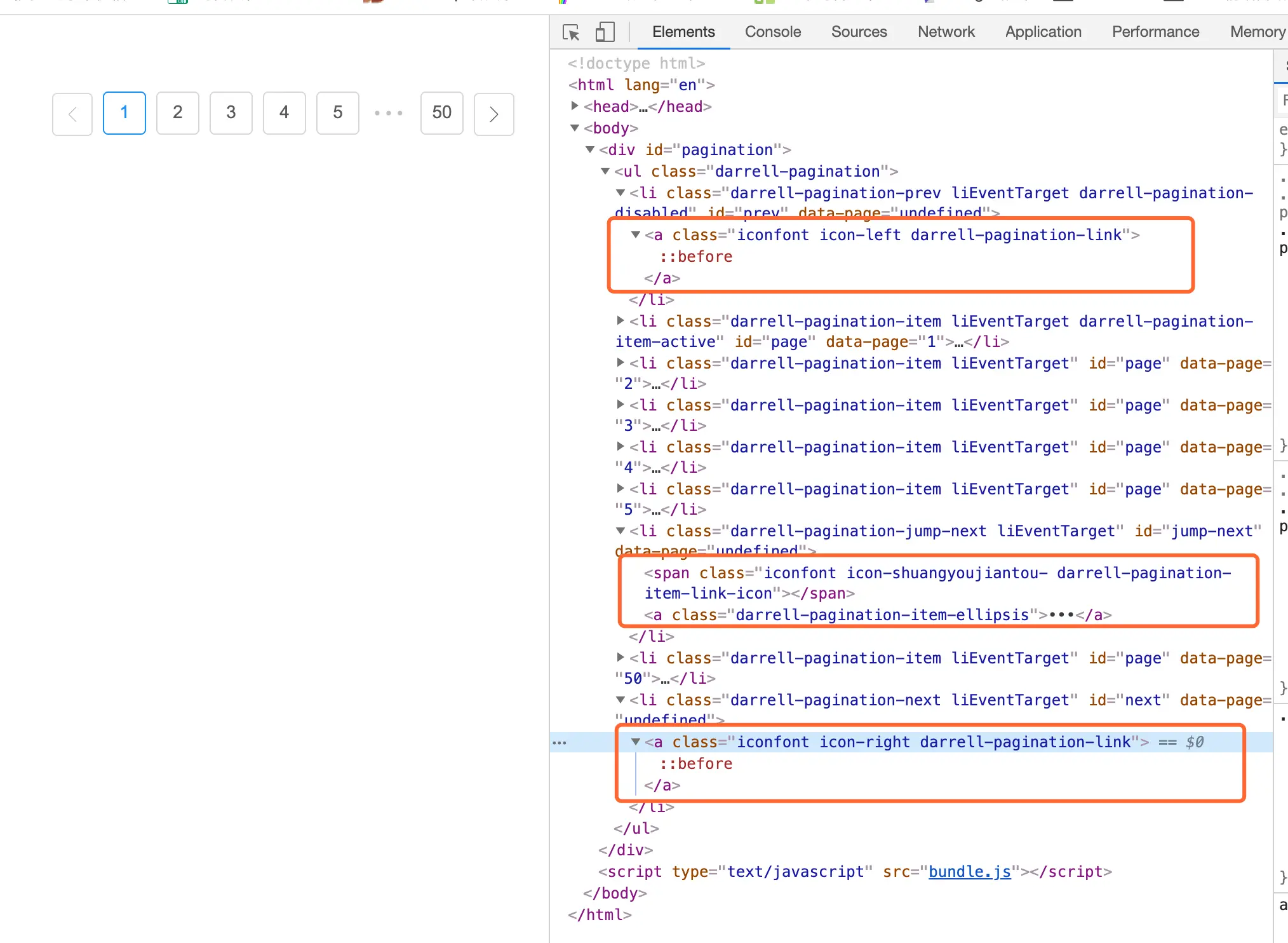The width and height of the screenshot is (1288, 943).
Task: Click the next page arrow in pagination
Action: click(493, 114)
